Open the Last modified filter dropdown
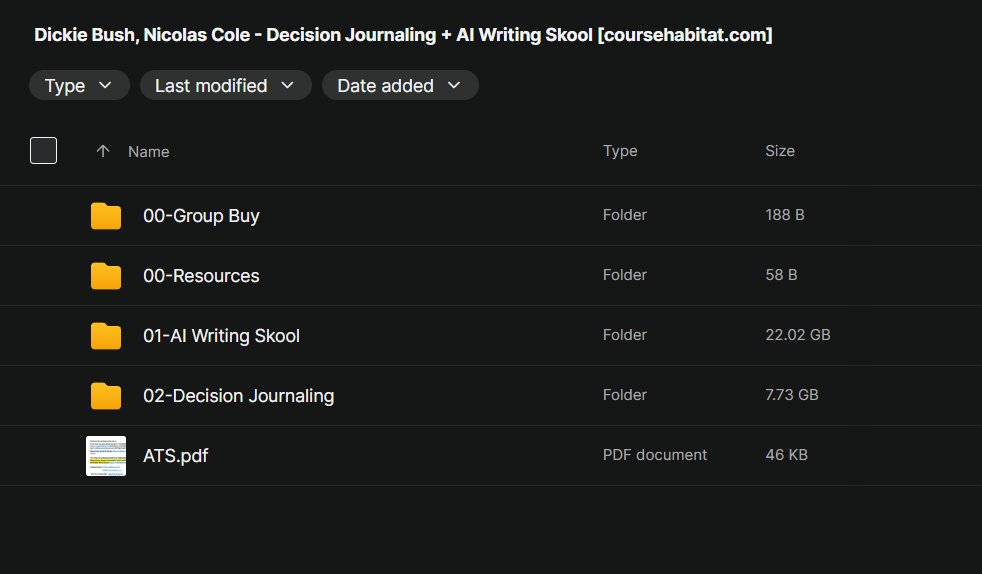Image resolution: width=982 pixels, height=574 pixels. coord(226,85)
